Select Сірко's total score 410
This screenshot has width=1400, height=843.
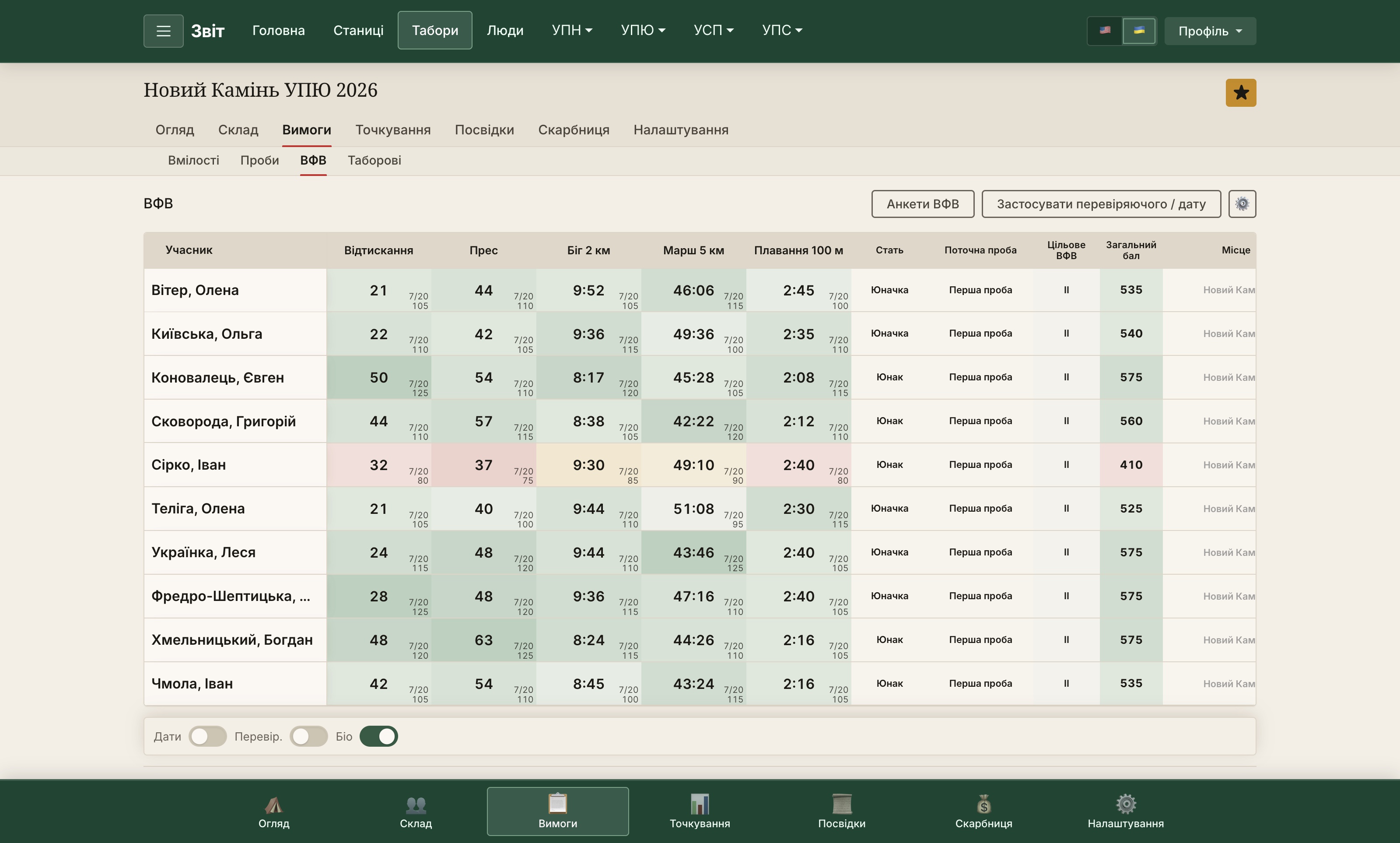1131,465
